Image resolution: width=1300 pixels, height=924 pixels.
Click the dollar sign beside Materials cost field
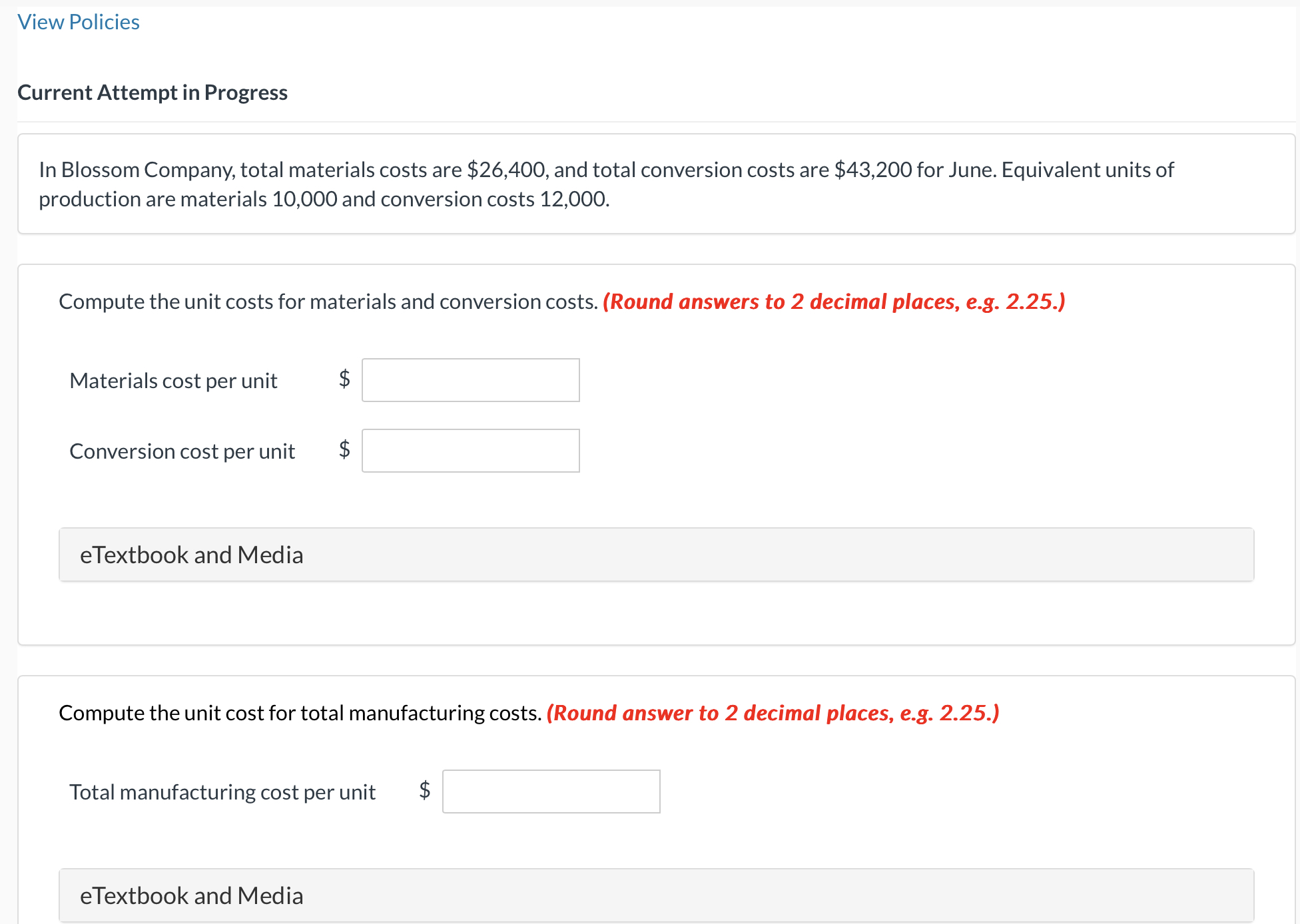(344, 379)
